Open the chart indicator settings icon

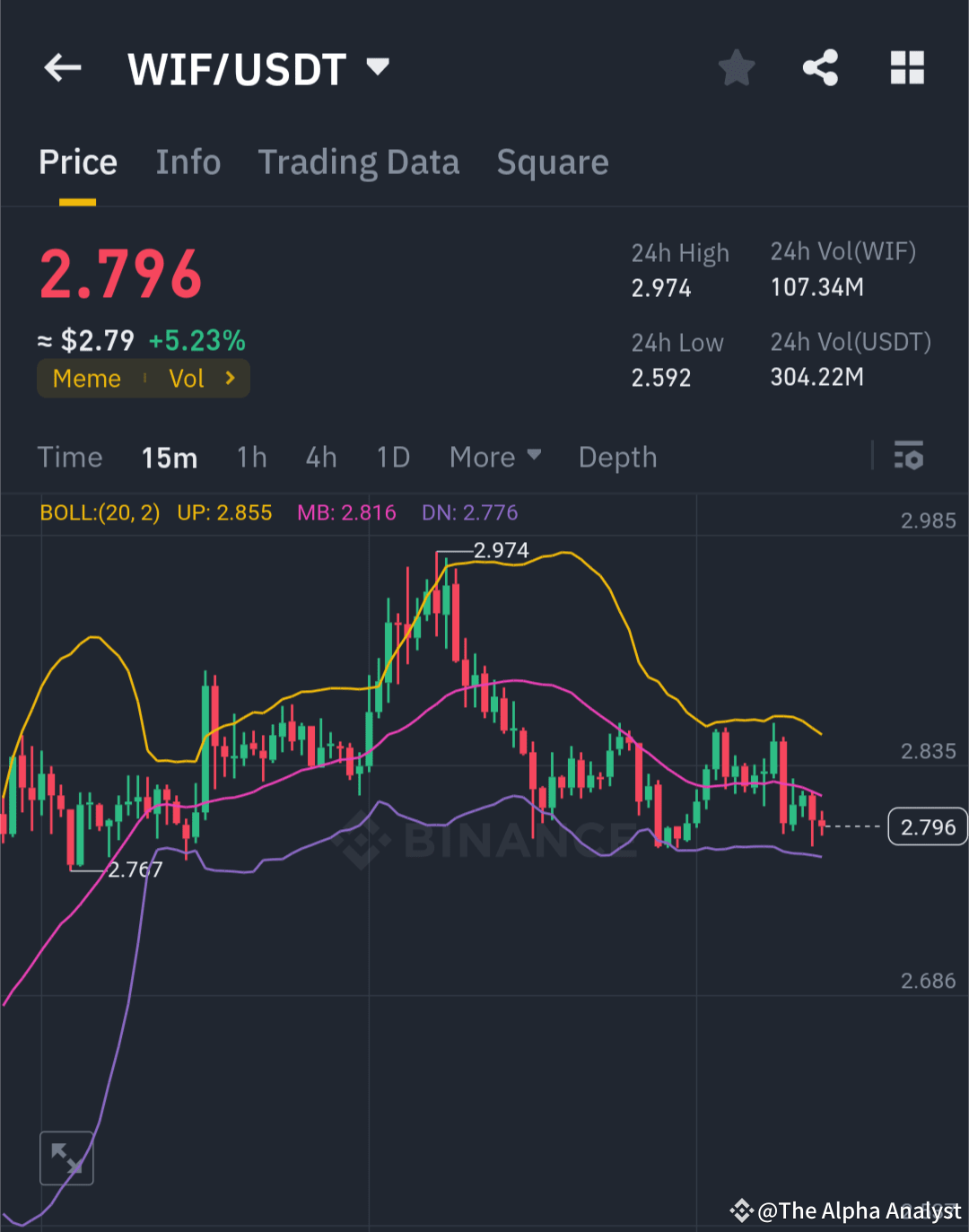pos(909,457)
